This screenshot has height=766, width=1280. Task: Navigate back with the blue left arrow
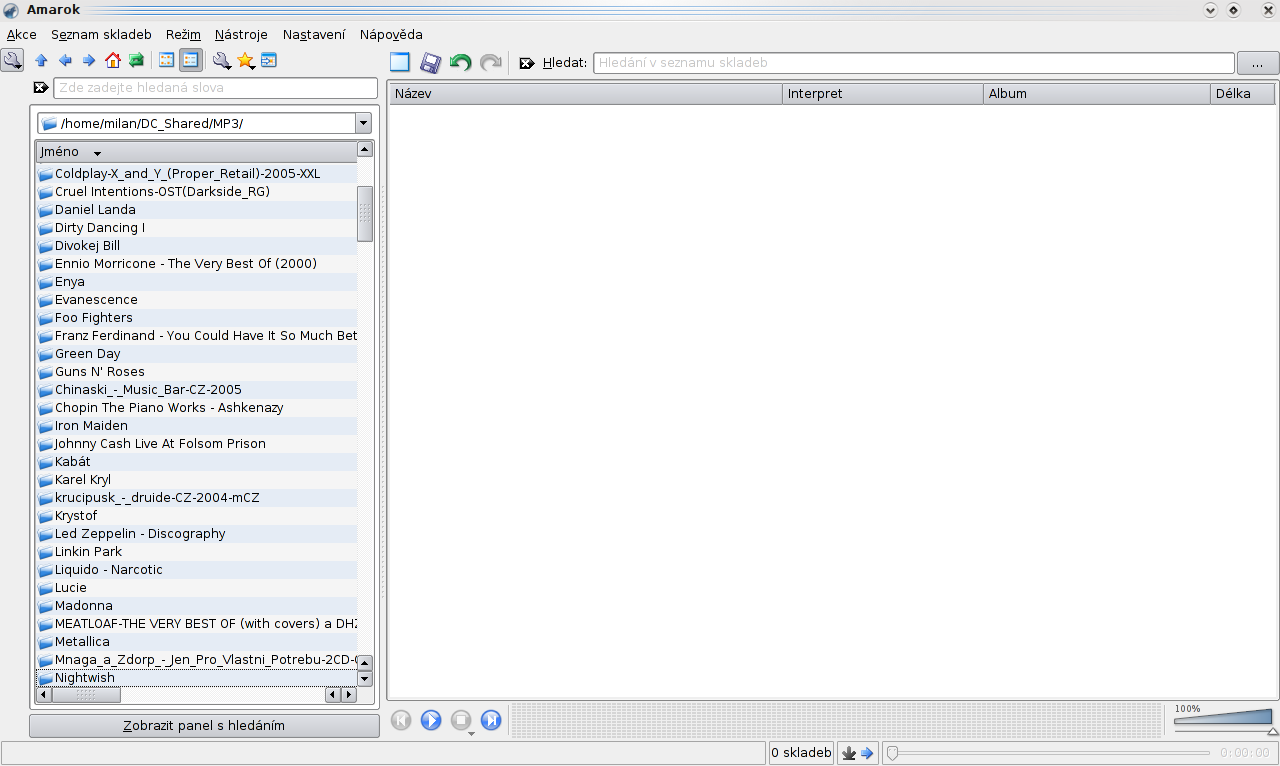[x=65, y=61]
